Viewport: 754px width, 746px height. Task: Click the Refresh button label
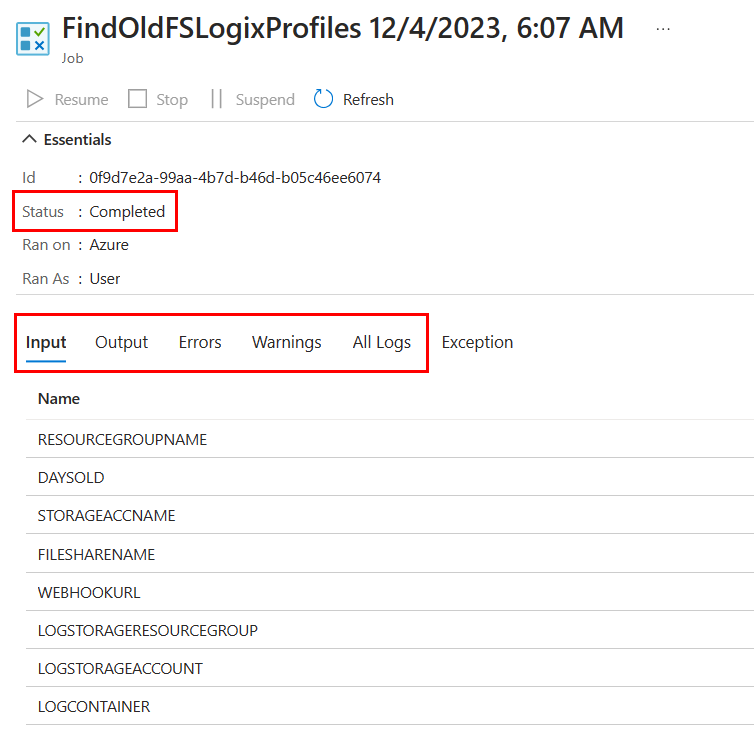[x=368, y=99]
